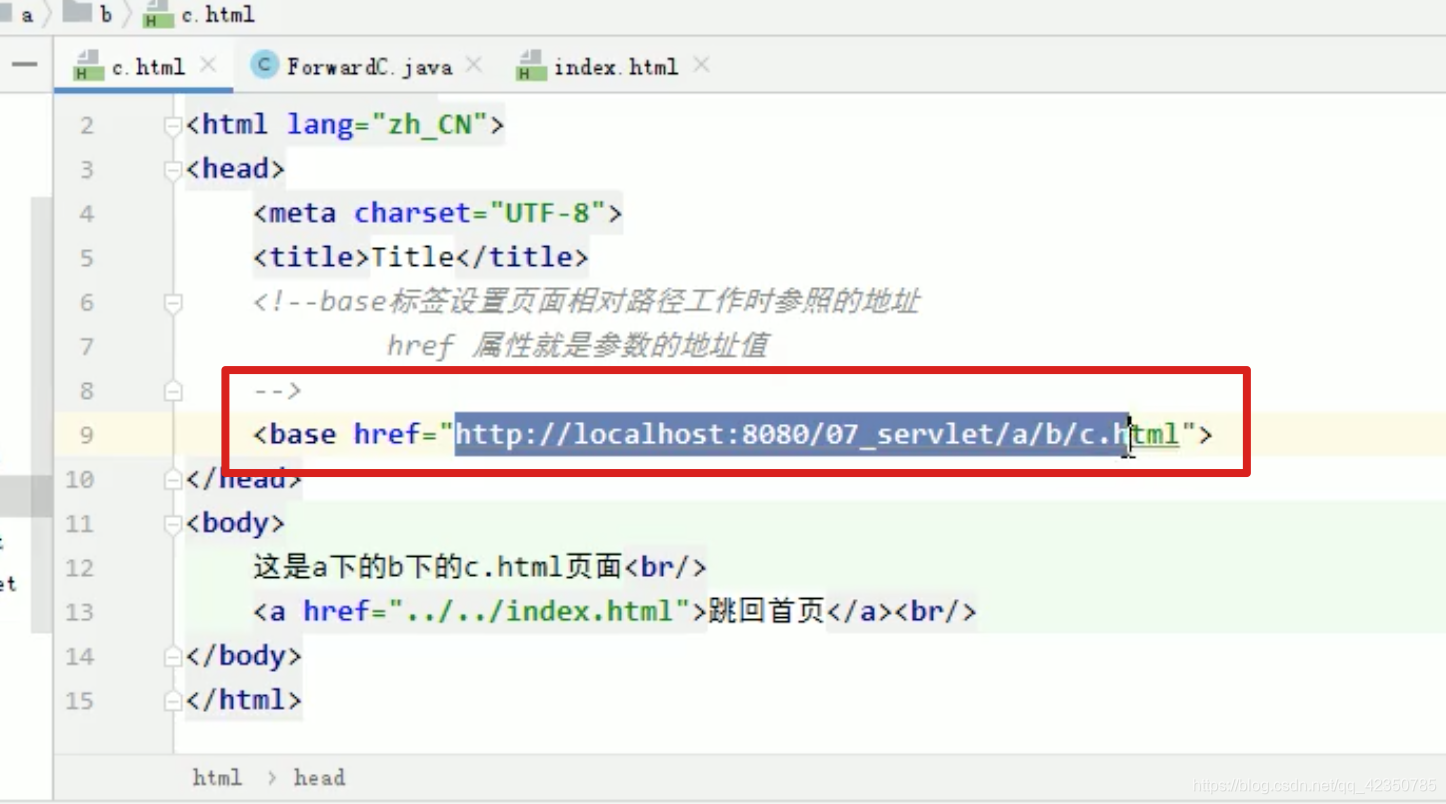Click the 这是a下的b下的c.html页面 text
This screenshot has height=804, width=1446.
pyautogui.click(x=438, y=567)
